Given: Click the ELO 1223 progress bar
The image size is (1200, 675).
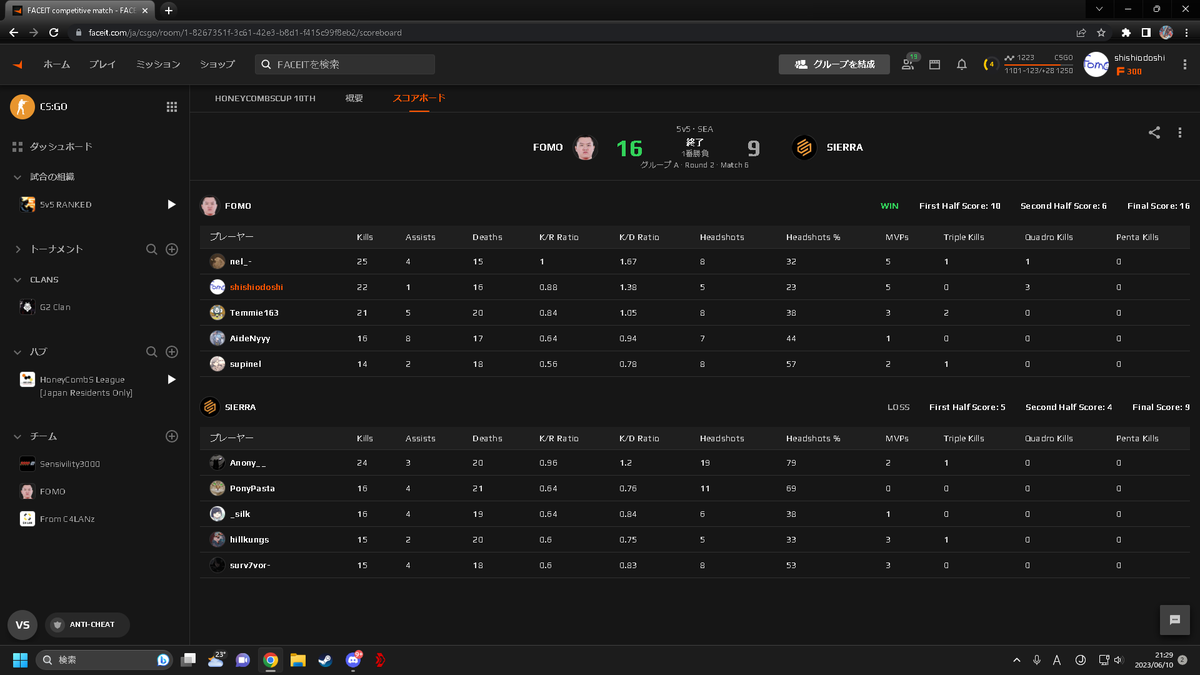Looking at the screenshot, I should [1038, 64].
